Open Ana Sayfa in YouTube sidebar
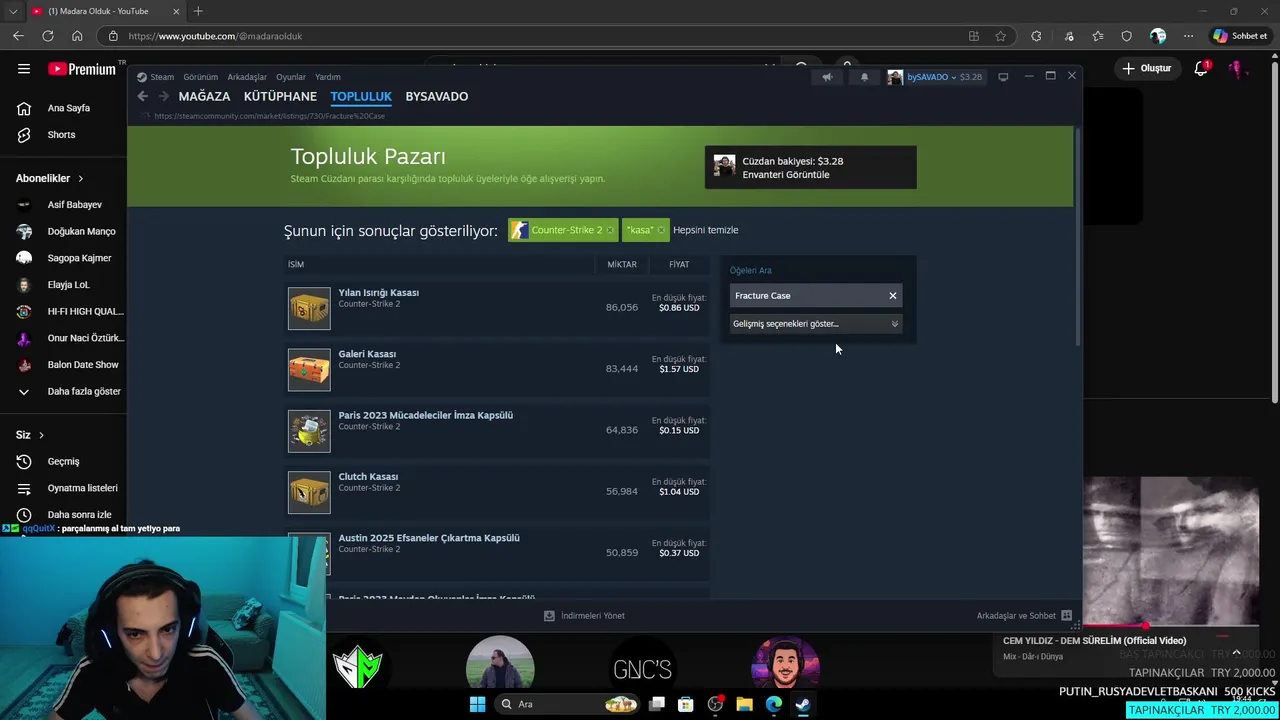The width and height of the screenshot is (1280, 720). (69, 108)
